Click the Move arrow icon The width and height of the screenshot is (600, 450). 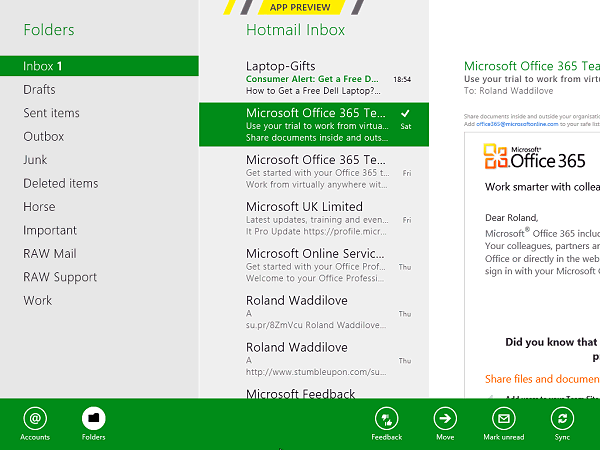(445, 419)
